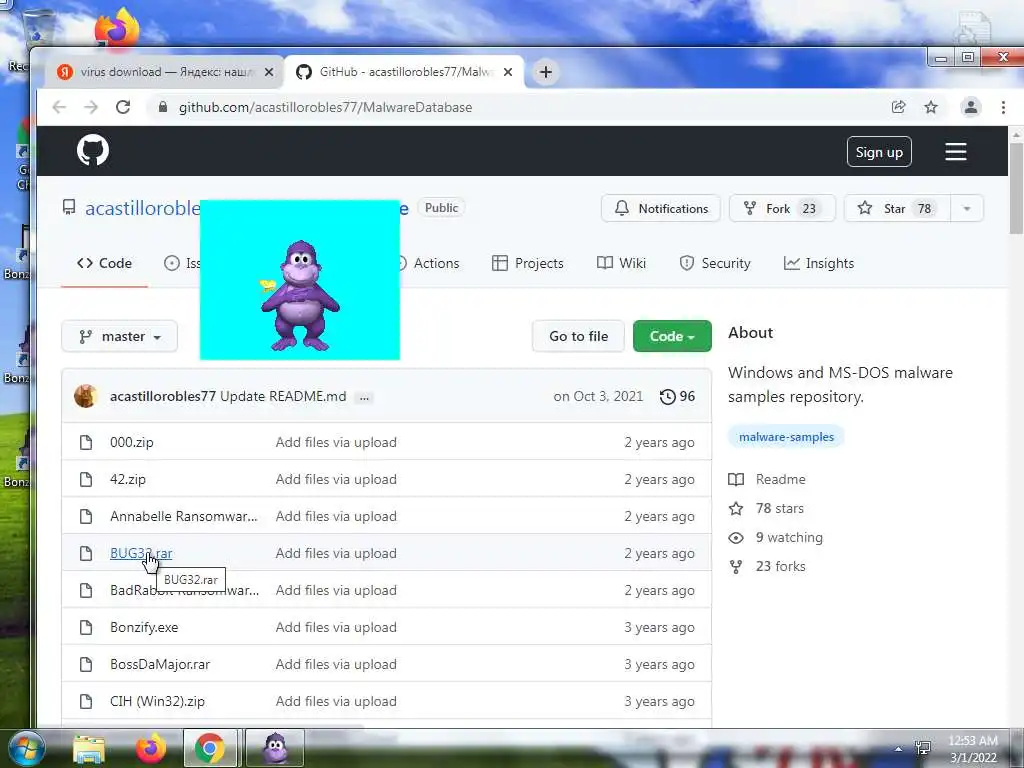Click the network tray icon

point(923,749)
